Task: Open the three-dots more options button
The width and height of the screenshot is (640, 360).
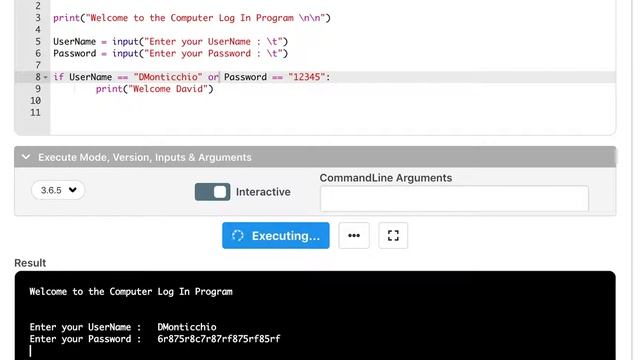Action: point(354,236)
